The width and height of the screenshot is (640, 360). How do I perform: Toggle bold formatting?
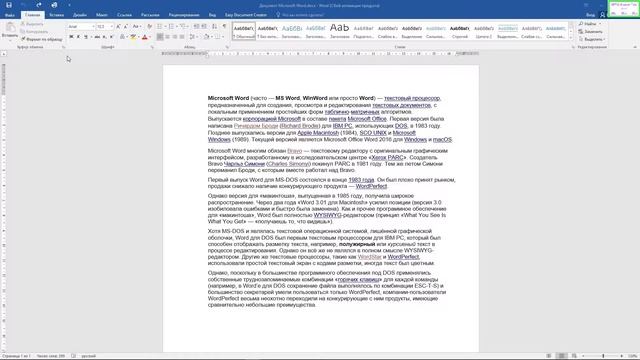(x=71, y=37)
